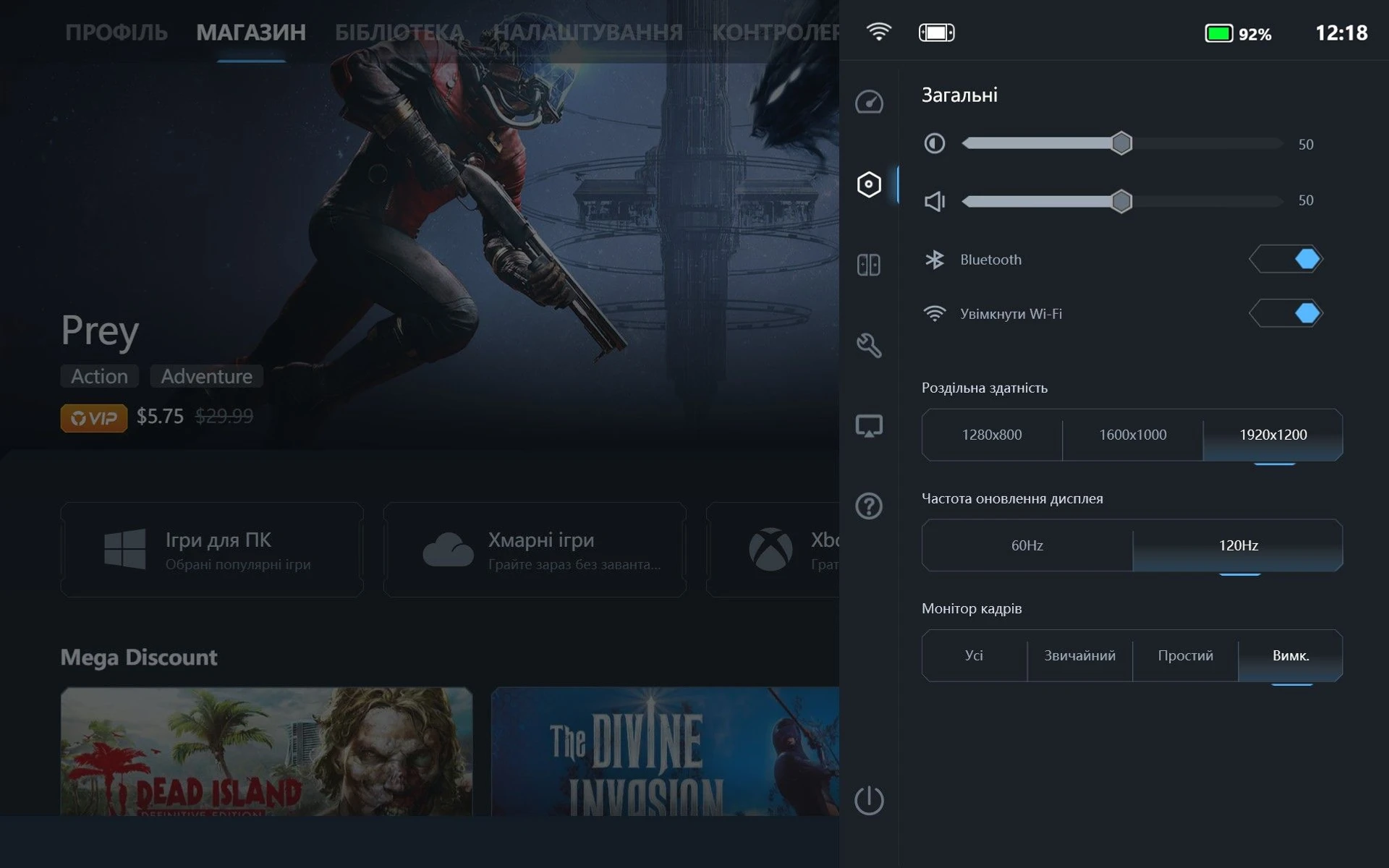Open the Prey game title
The width and height of the screenshot is (1389, 868).
[x=100, y=331]
